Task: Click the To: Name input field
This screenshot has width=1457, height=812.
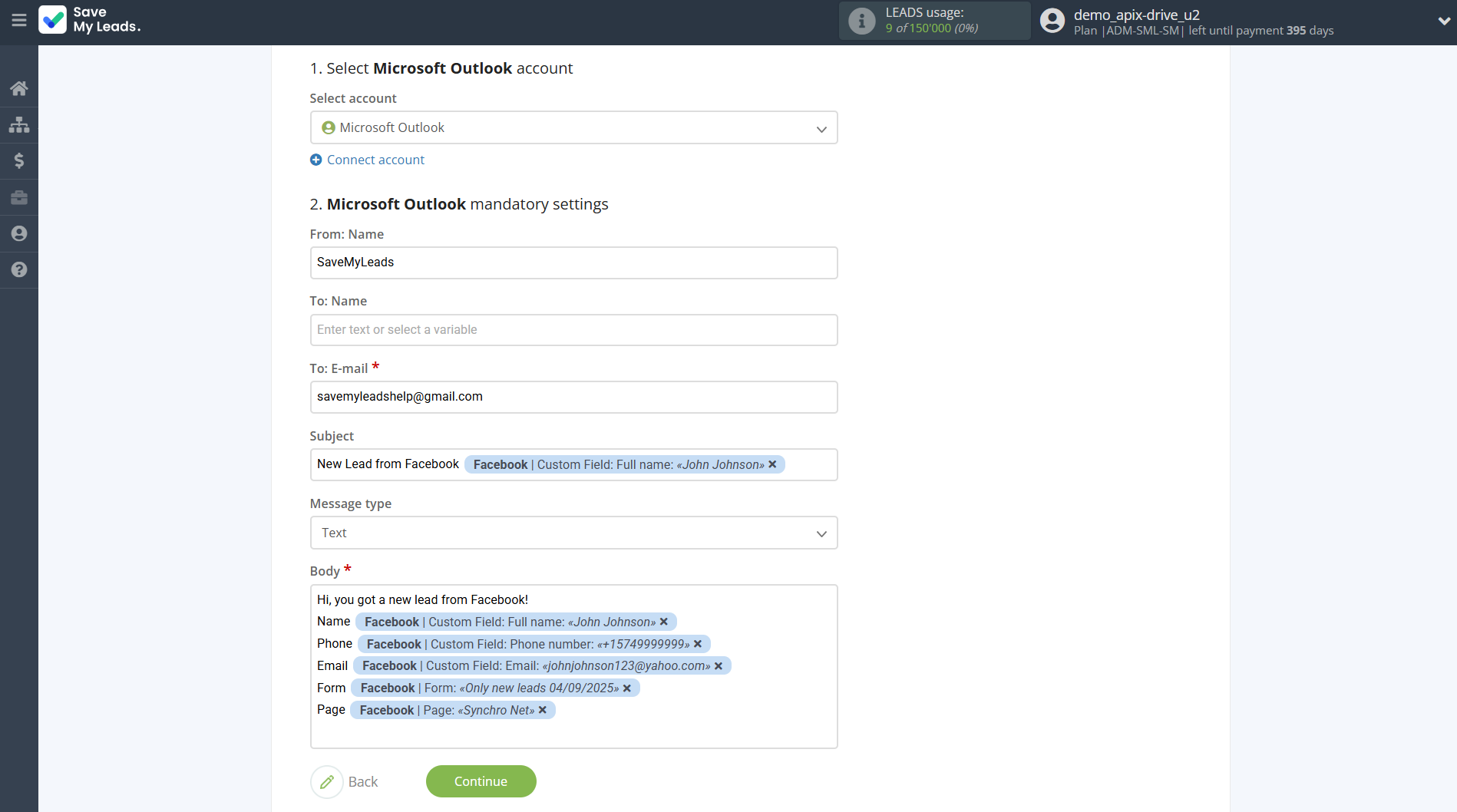Action: (x=573, y=329)
